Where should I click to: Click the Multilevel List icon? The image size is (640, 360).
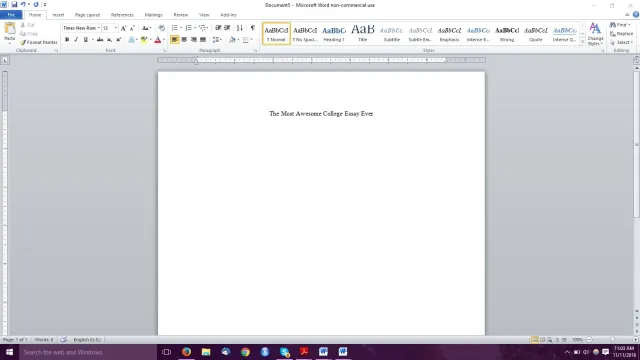(x=203, y=28)
